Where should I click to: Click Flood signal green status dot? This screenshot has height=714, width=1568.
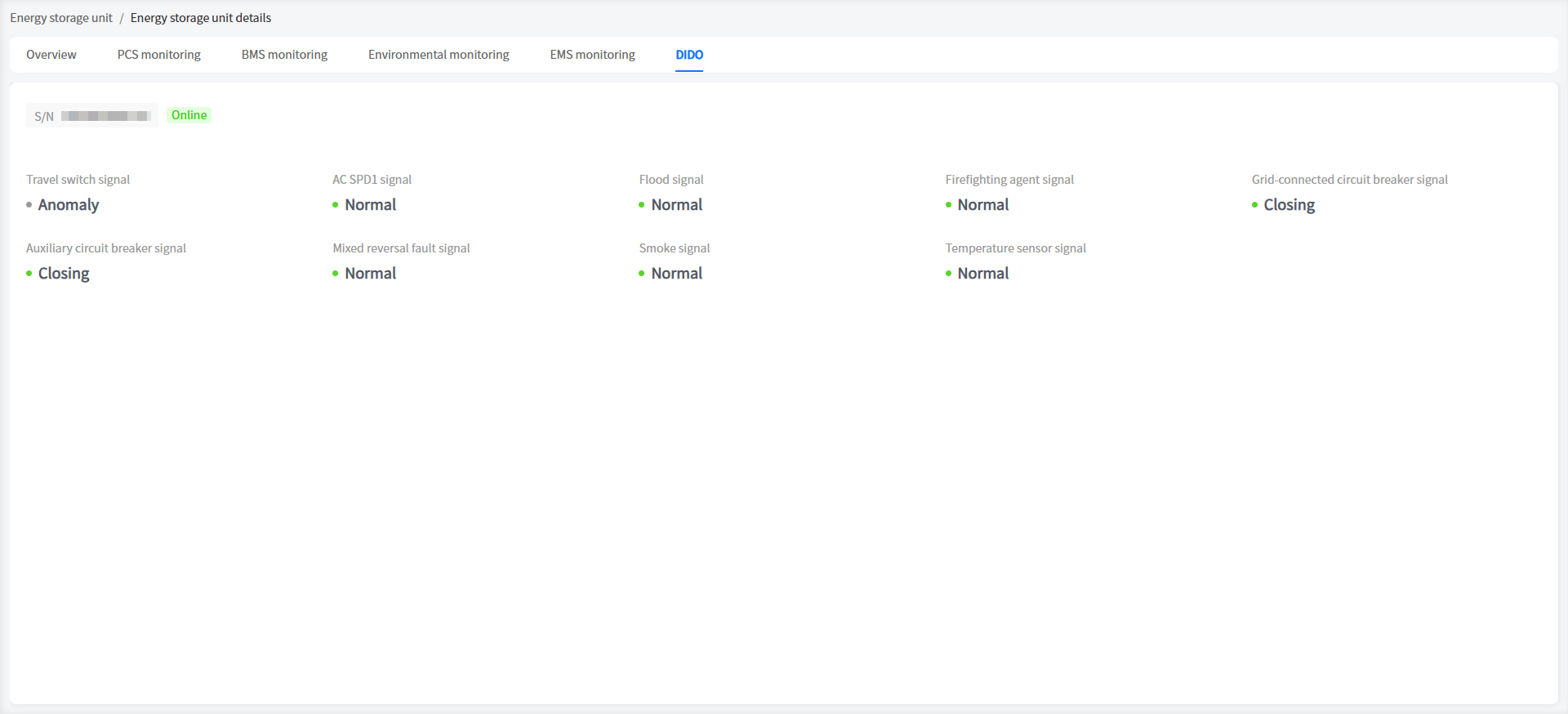pos(642,205)
